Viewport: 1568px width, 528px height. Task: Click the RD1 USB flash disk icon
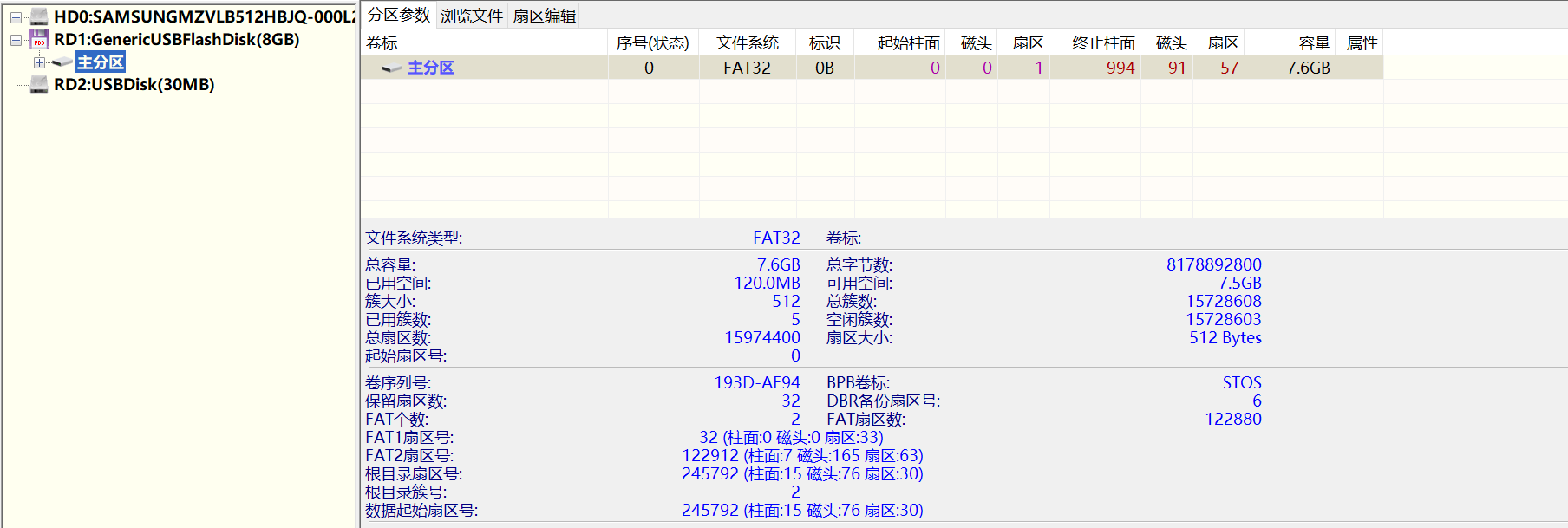(39, 39)
